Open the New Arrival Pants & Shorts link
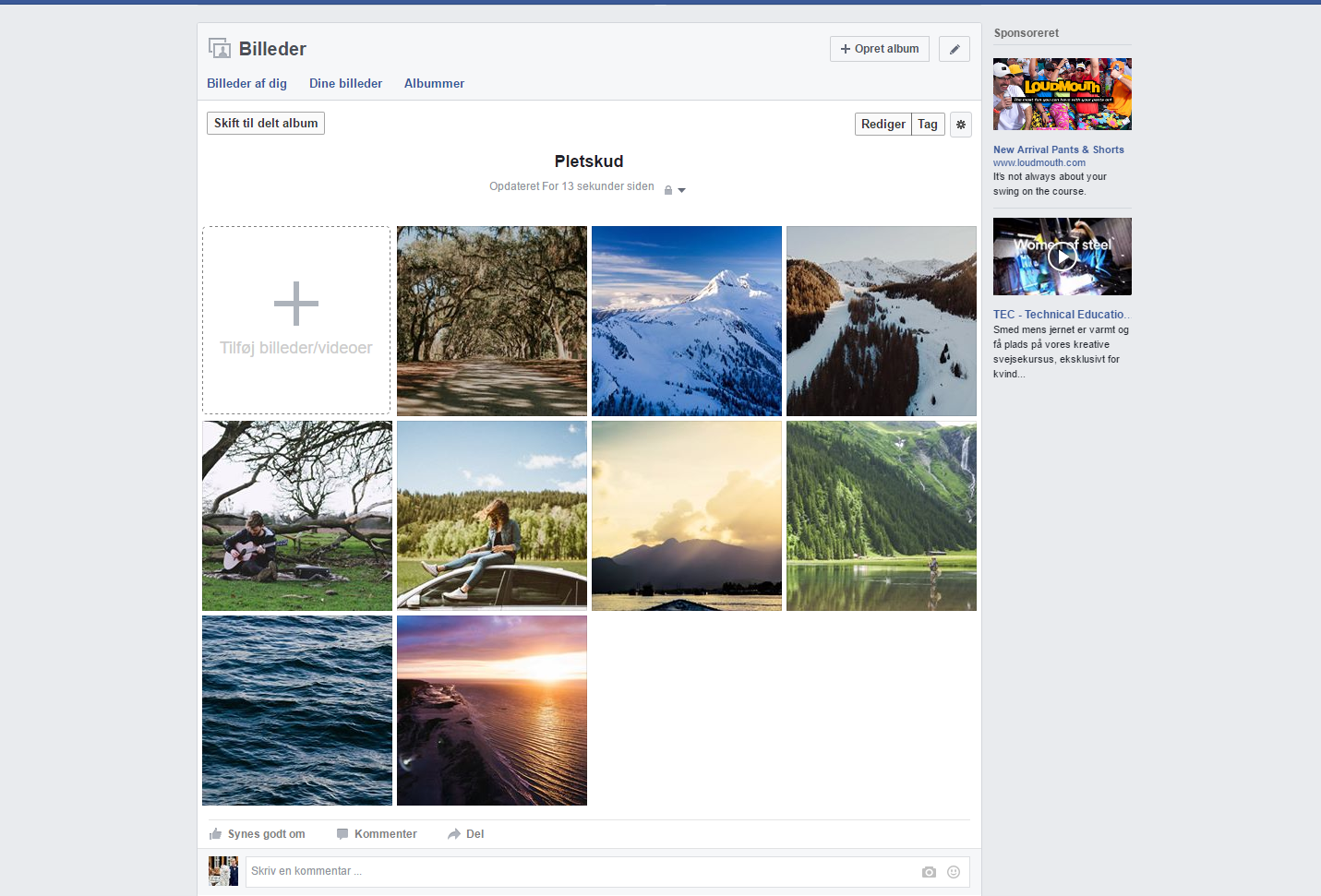 pyautogui.click(x=1058, y=149)
